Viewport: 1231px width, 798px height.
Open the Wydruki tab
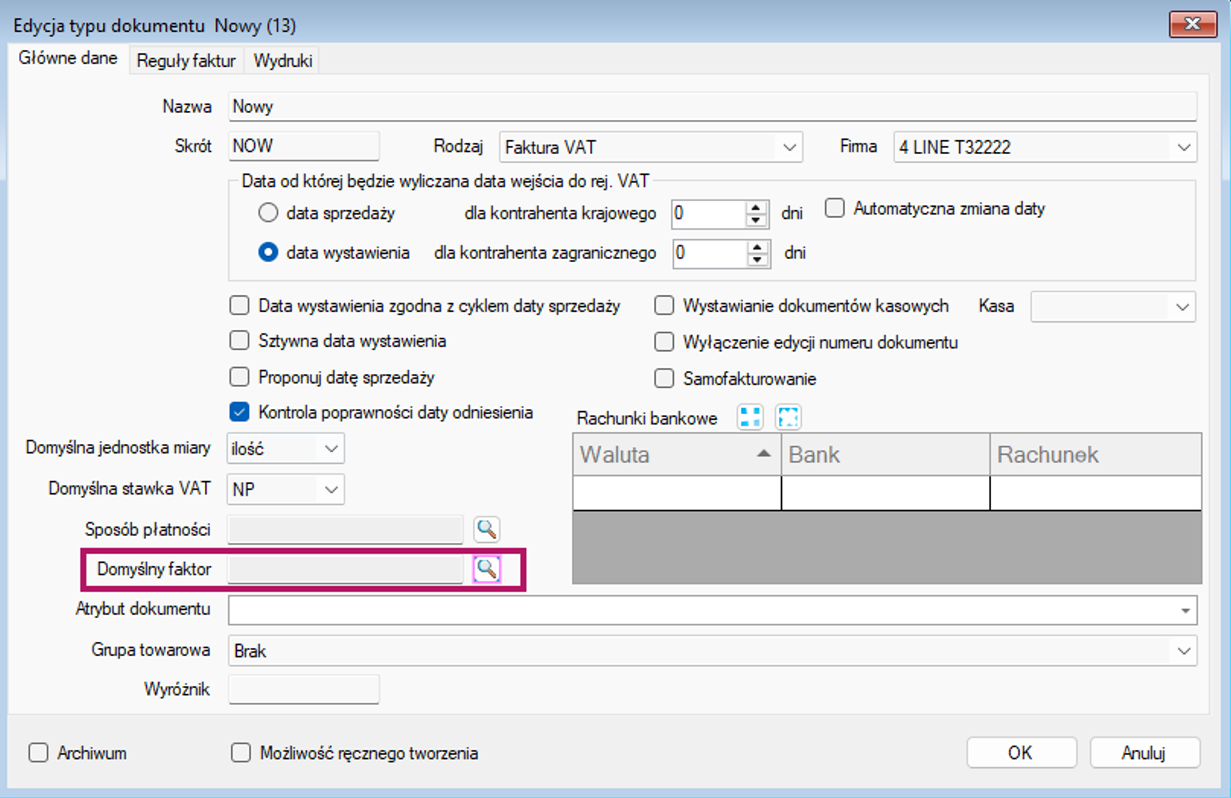[x=283, y=60]
